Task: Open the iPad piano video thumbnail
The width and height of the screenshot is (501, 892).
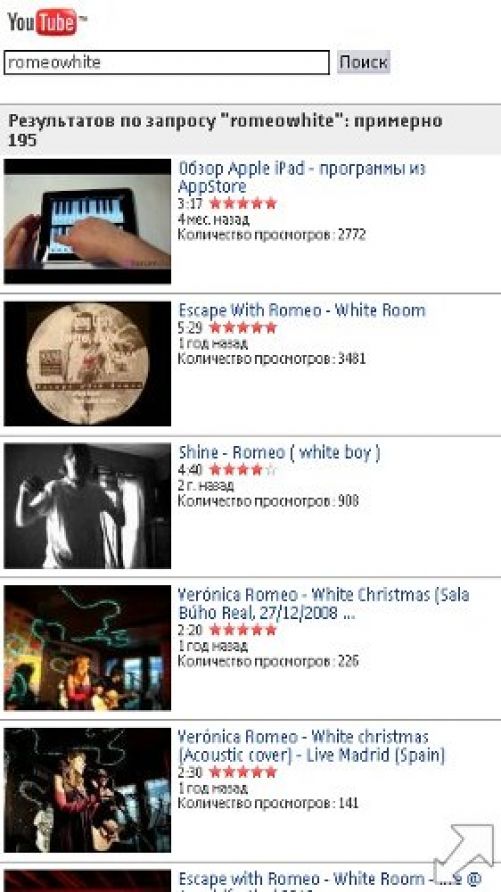Action: 88,221
